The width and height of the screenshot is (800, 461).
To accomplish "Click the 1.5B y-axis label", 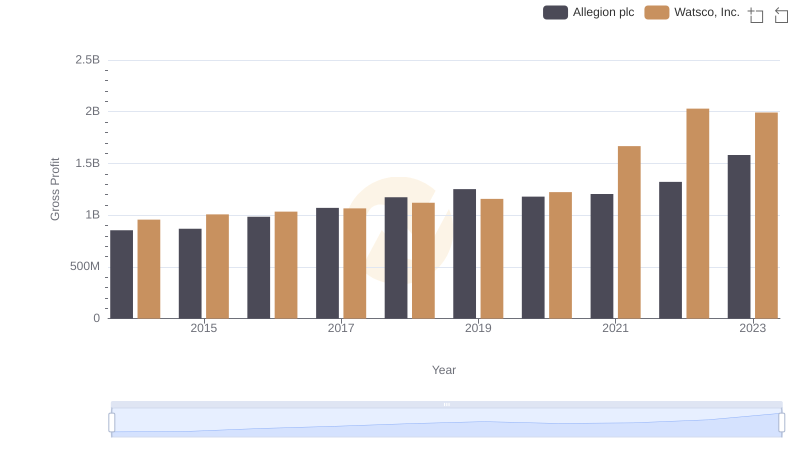I will tap(88, 163).
